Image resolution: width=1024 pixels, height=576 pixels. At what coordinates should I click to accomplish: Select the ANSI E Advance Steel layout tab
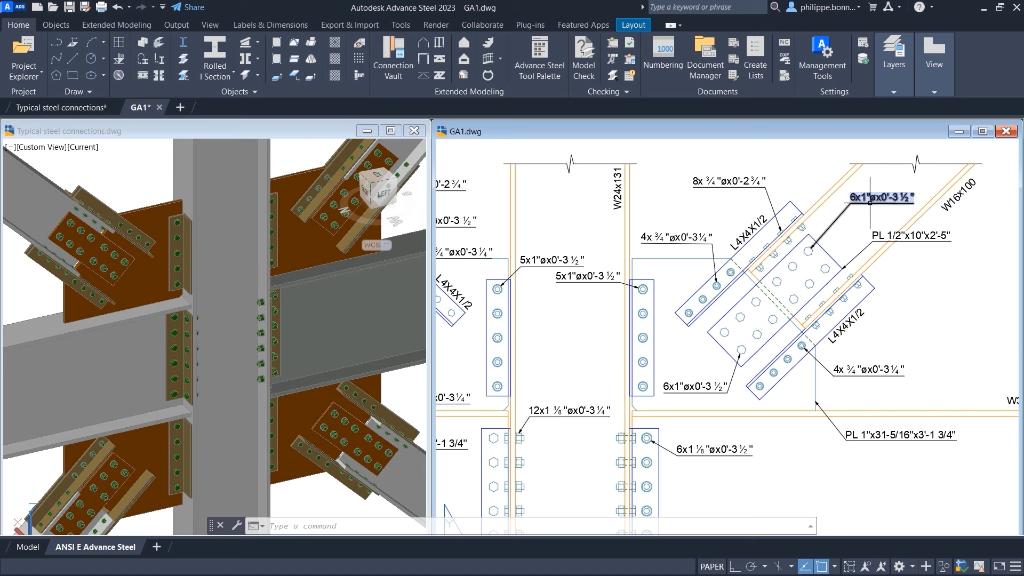(95, 547)
